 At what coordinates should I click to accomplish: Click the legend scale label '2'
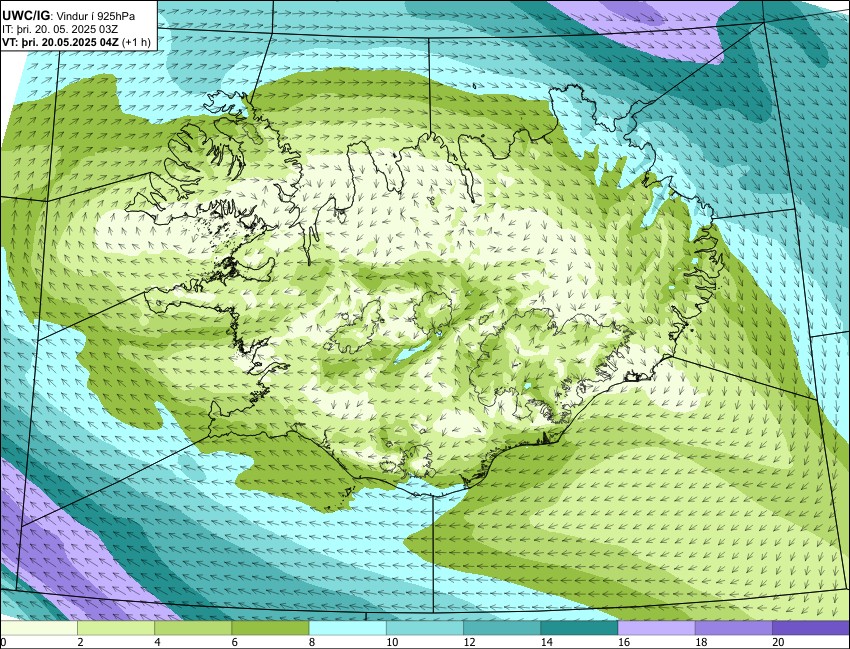pos(80,642)
